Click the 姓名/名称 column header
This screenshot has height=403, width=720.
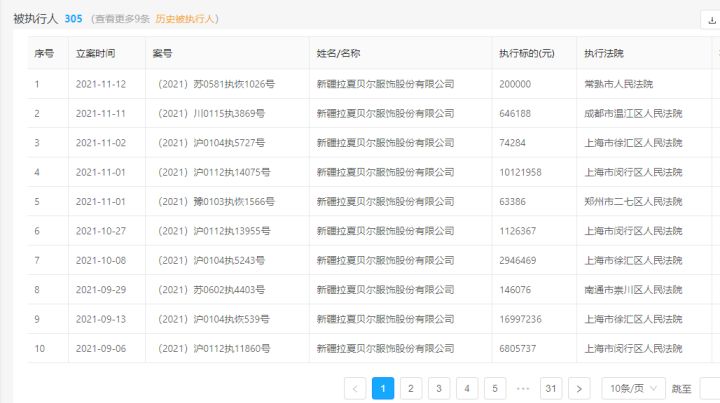(x=338, y=54)
